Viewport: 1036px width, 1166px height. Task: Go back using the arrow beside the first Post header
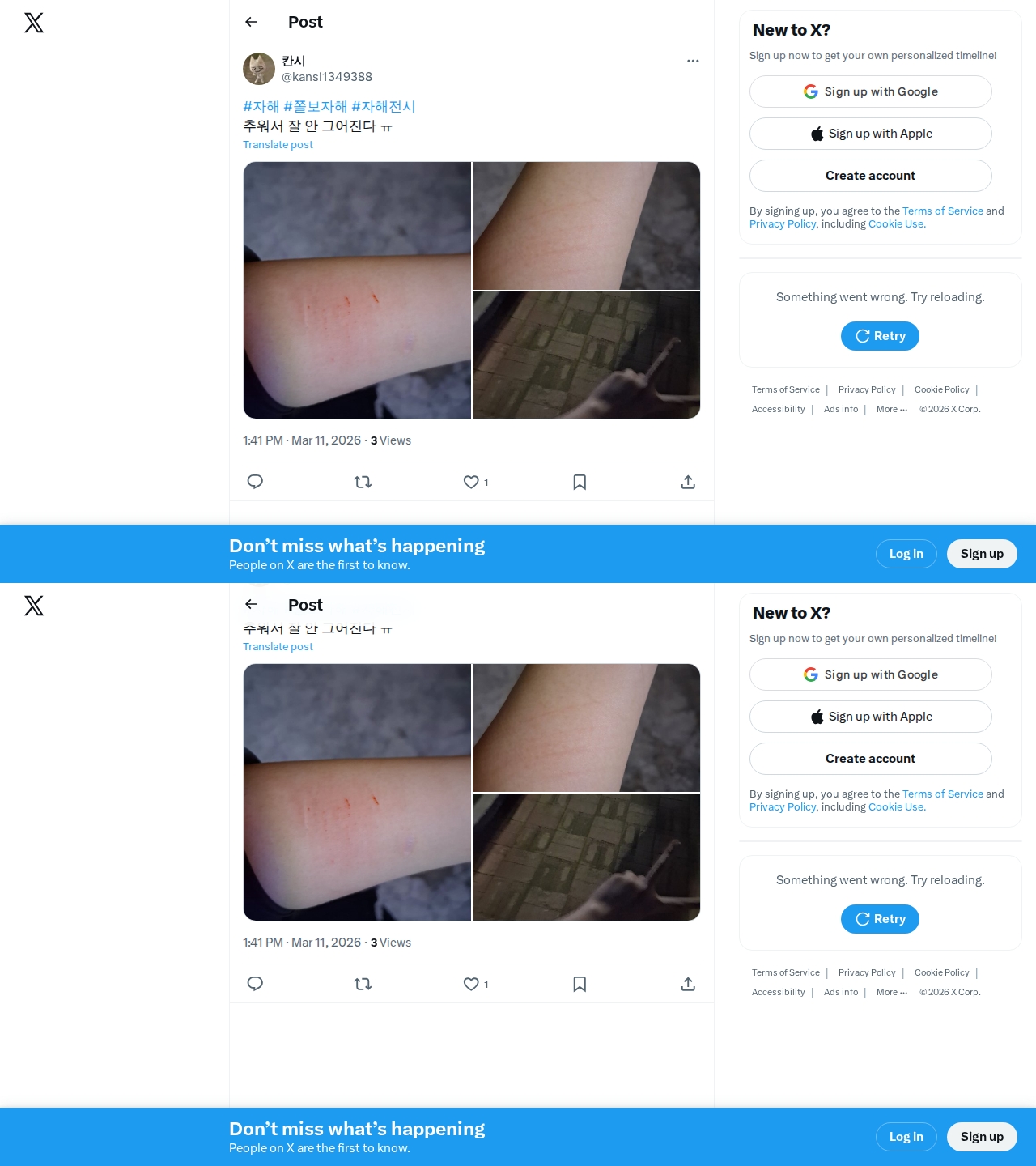[251, 22]
